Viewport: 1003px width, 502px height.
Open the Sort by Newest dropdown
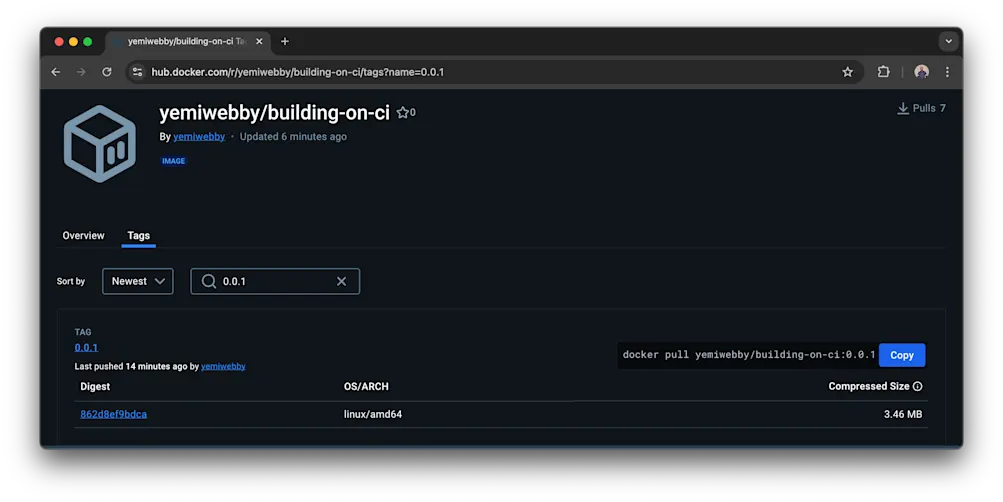(x=138, y=281)
